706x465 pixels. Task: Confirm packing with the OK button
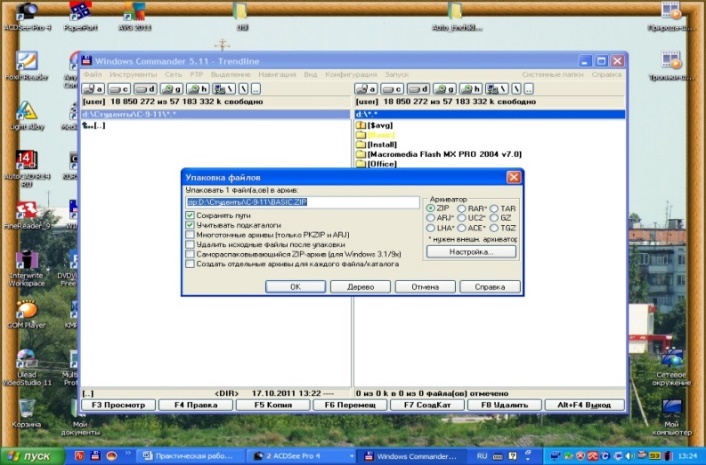pos(295,287)
